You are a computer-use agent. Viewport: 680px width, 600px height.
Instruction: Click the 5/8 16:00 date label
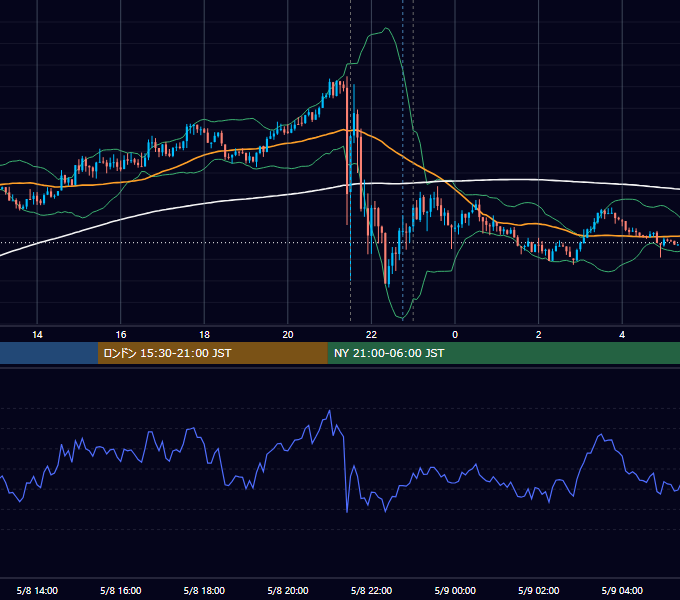click(121, 591)
